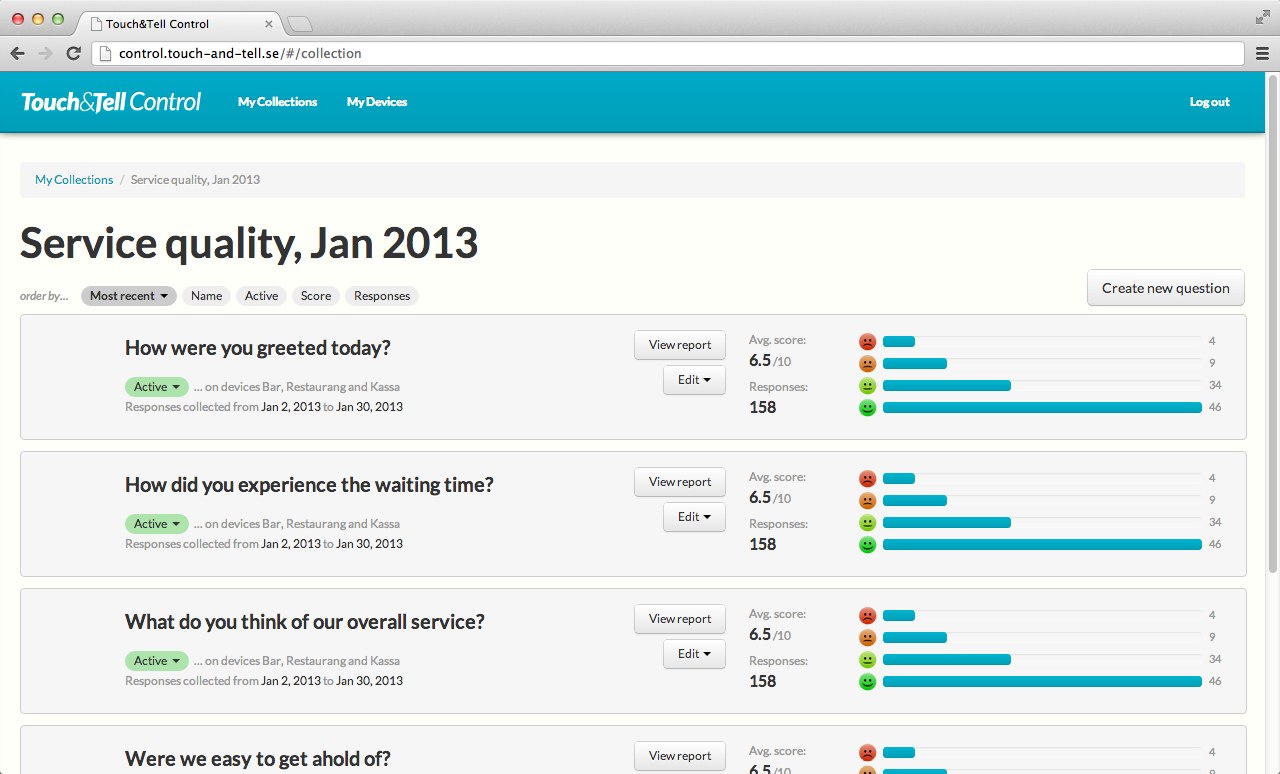Click light green smiley in overall service question

867,659
